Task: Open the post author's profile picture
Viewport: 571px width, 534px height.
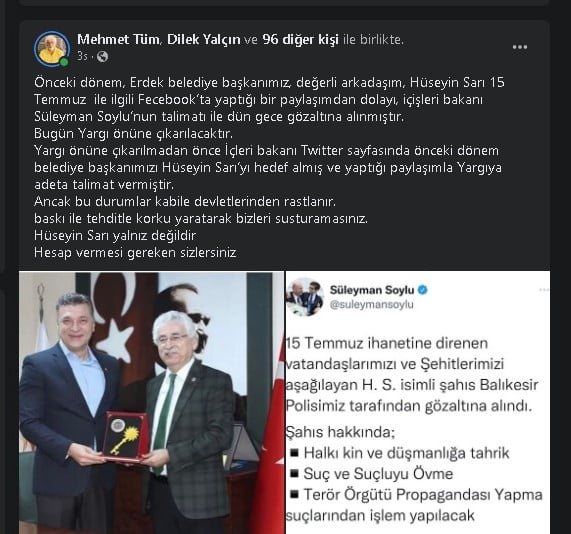Action: (x=52, y=49)
